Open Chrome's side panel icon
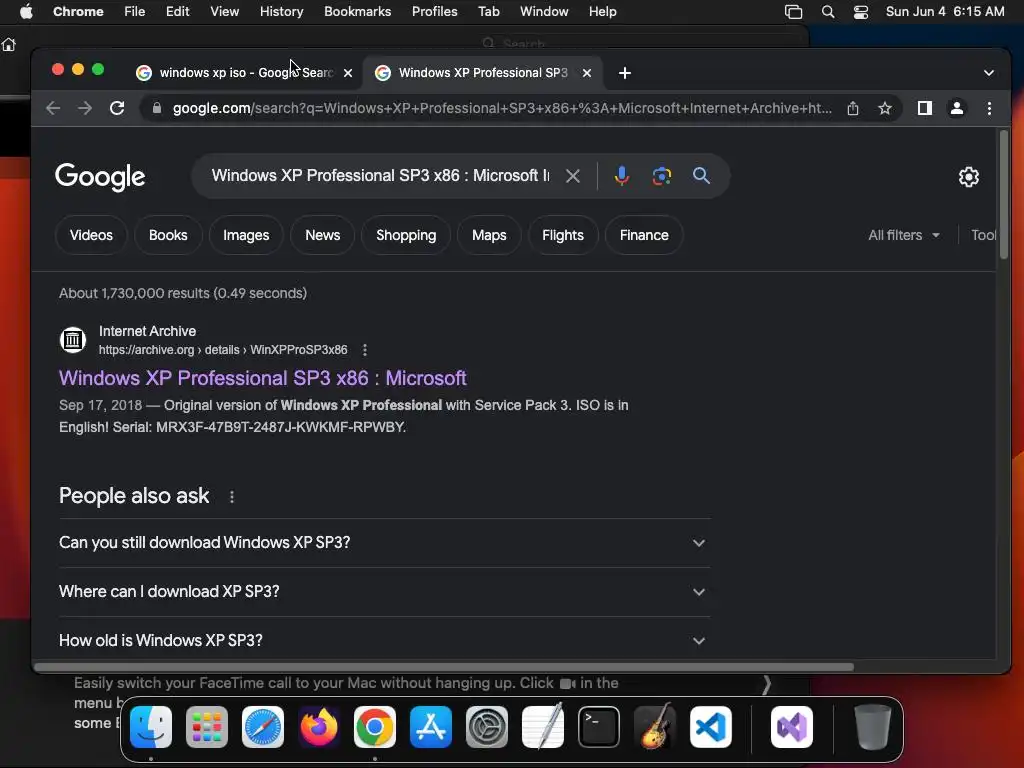Viewport: 1024px width, 768px height. 925,108
